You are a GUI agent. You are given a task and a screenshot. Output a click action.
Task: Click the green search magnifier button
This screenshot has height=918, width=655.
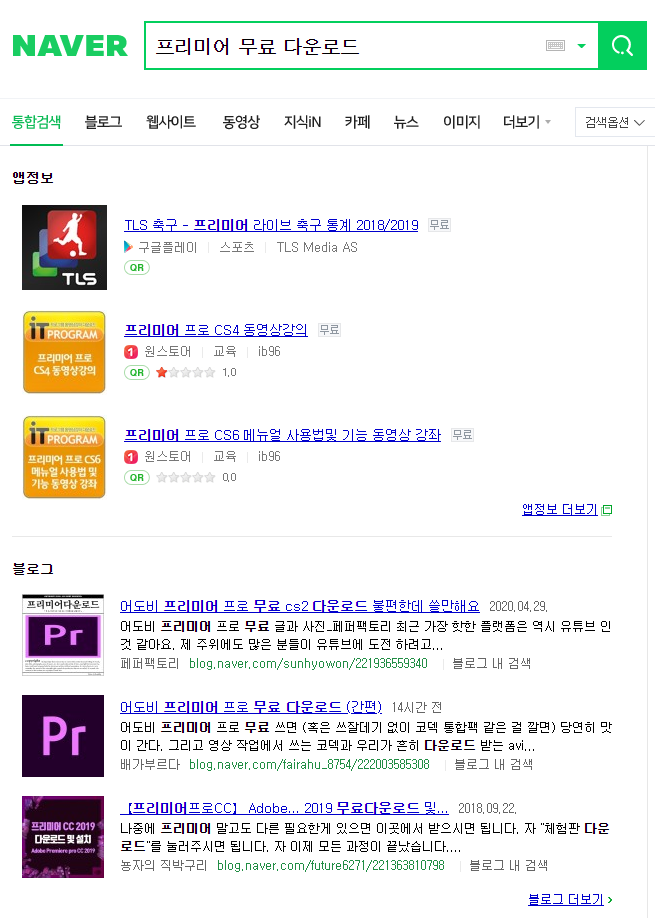(x=622, y=46)
